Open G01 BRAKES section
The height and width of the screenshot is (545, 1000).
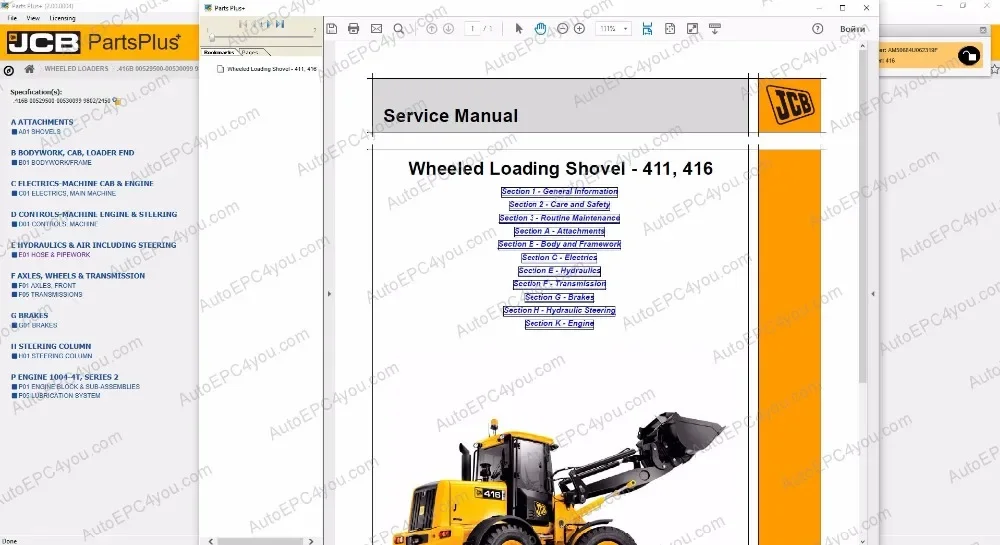point(34,325)
